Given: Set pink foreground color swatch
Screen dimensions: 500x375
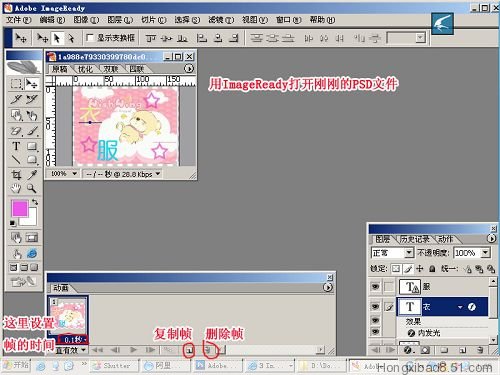Looking at the screenshot, I should pos(19,208).
